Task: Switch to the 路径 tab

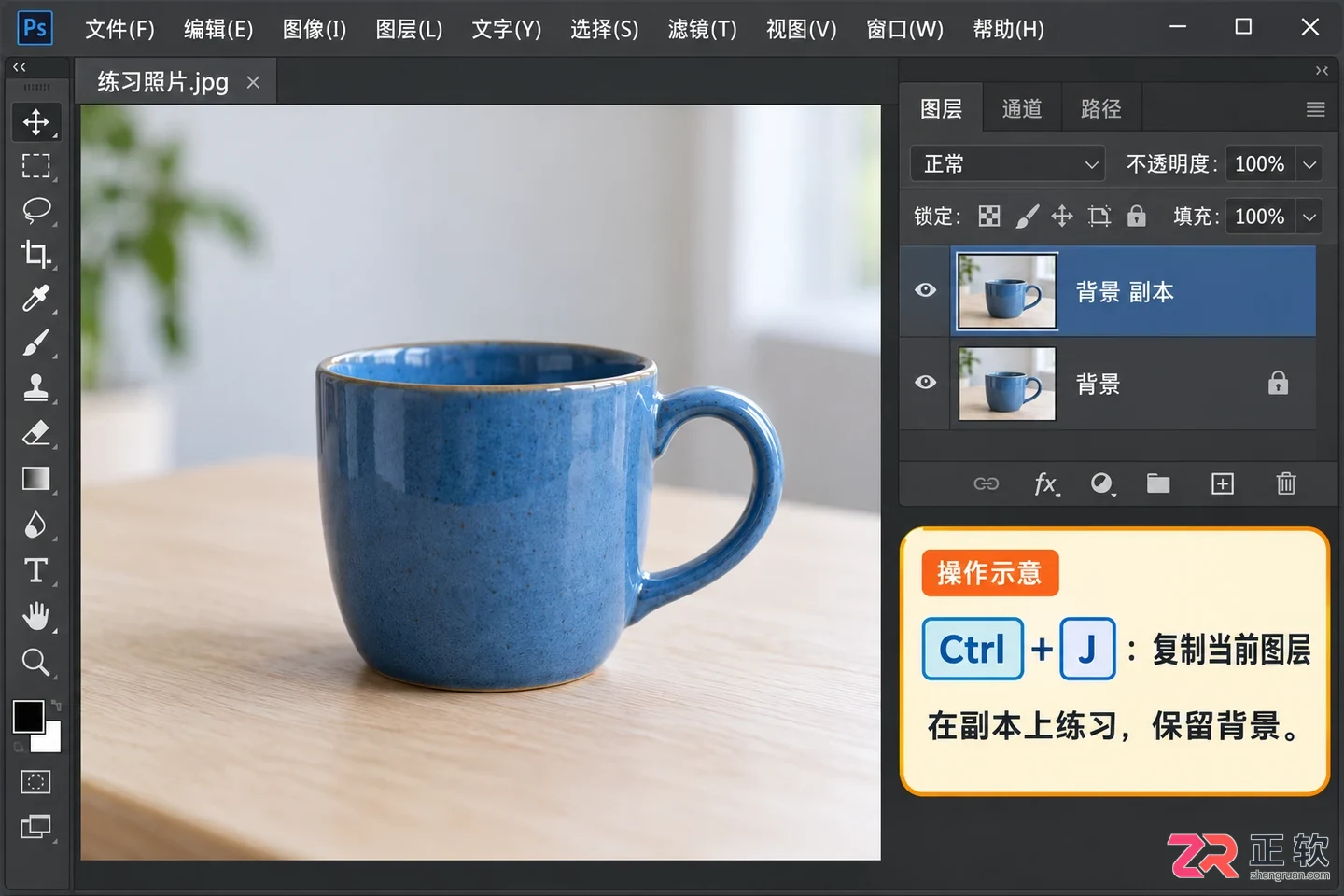Action: coord(1101,109)
